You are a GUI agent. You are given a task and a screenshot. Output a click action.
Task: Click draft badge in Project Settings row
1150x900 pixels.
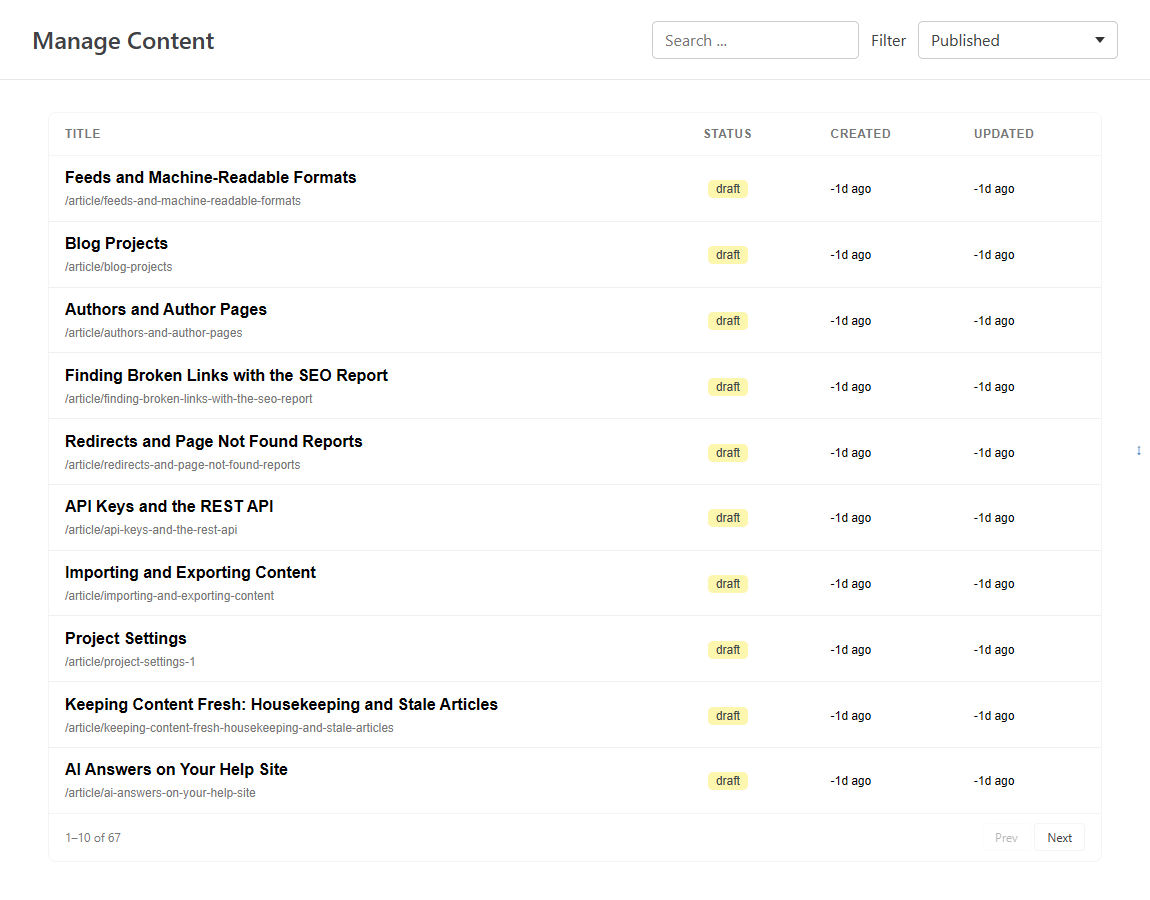728,650
